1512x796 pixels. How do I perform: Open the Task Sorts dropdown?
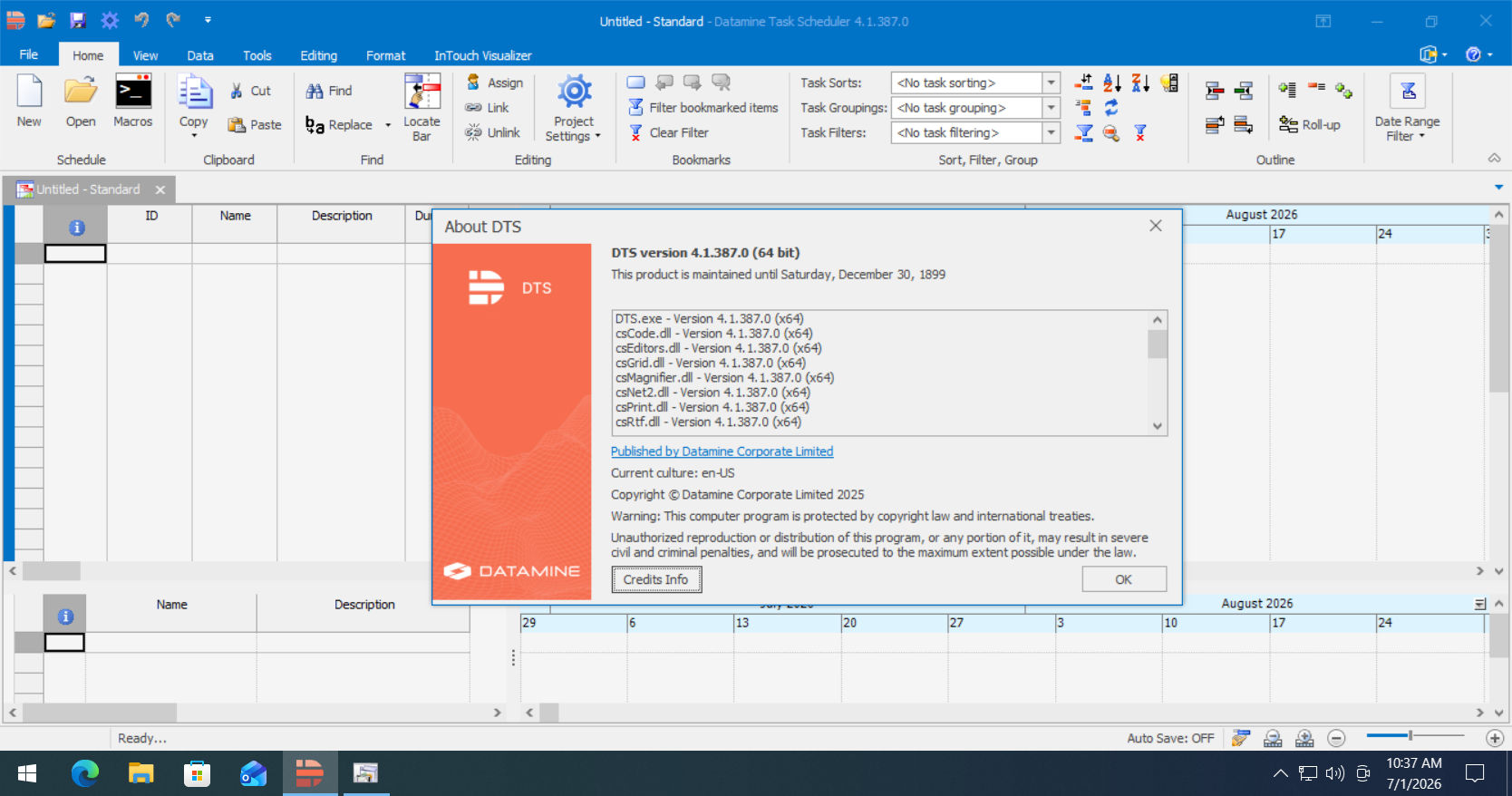tap(1051, 83)
